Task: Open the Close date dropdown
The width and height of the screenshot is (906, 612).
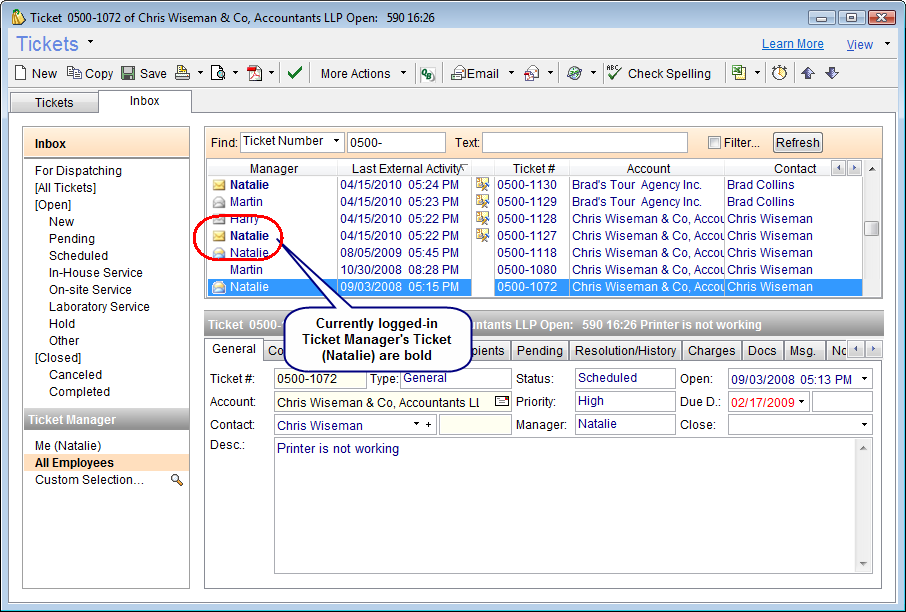Action: 864,425
